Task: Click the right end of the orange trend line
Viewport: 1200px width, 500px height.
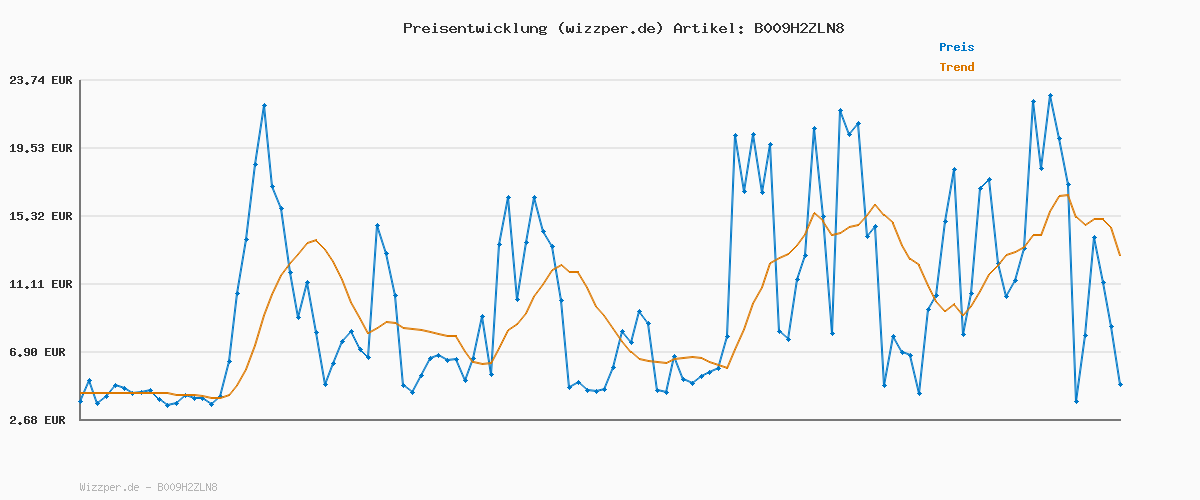Action: 1120,256
